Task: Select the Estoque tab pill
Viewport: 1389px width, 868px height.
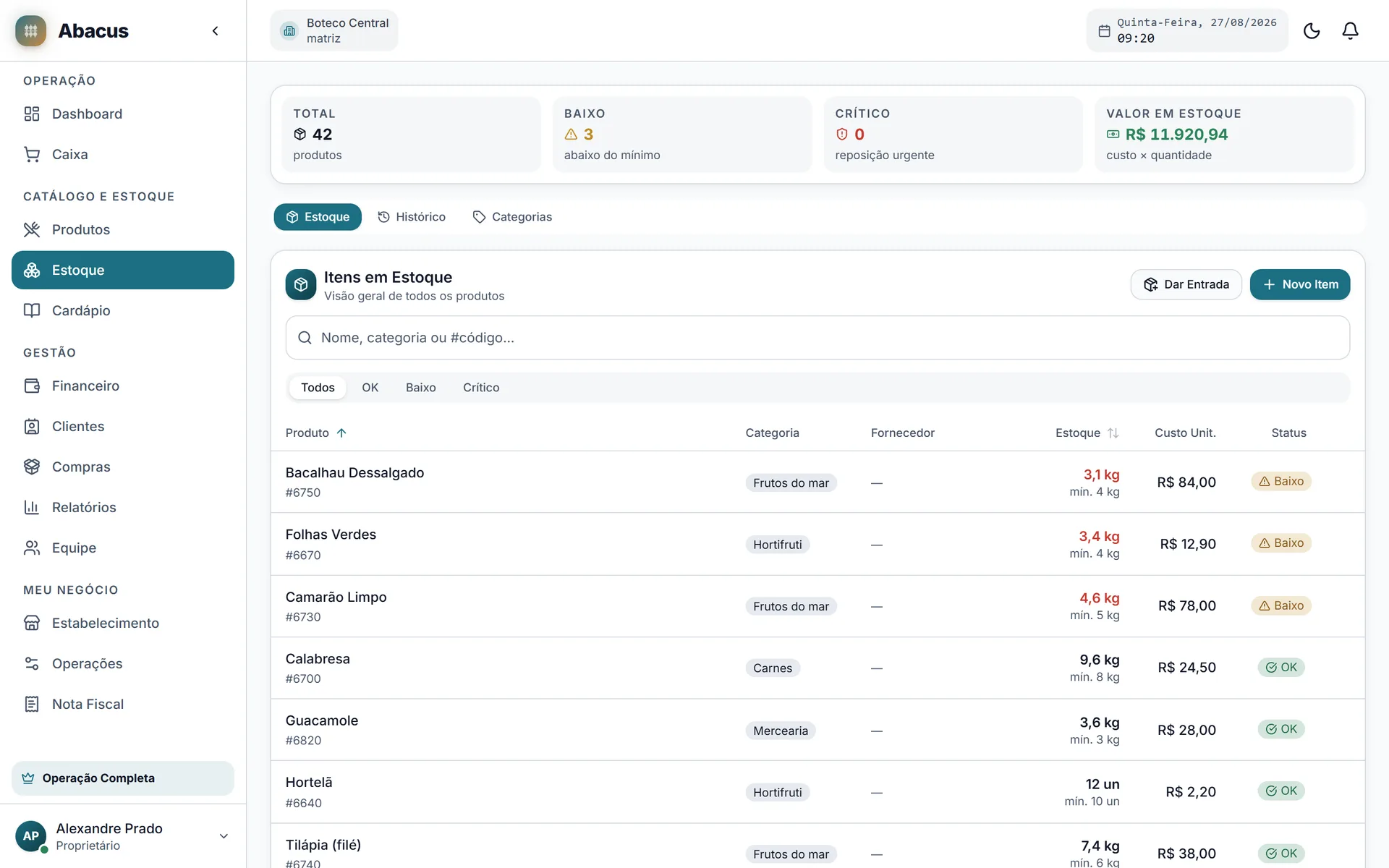Action: point(318,217)
